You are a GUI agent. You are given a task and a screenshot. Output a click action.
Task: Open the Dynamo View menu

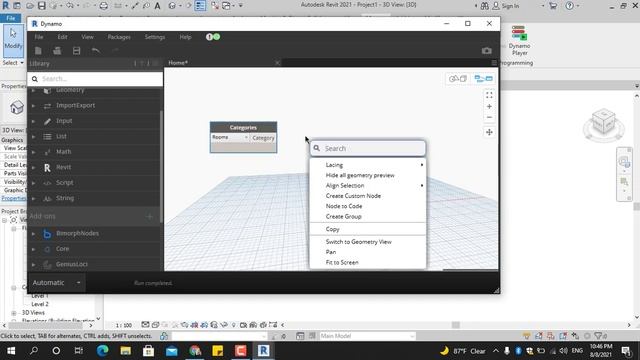pyautogui.click(x=87, y=37)
